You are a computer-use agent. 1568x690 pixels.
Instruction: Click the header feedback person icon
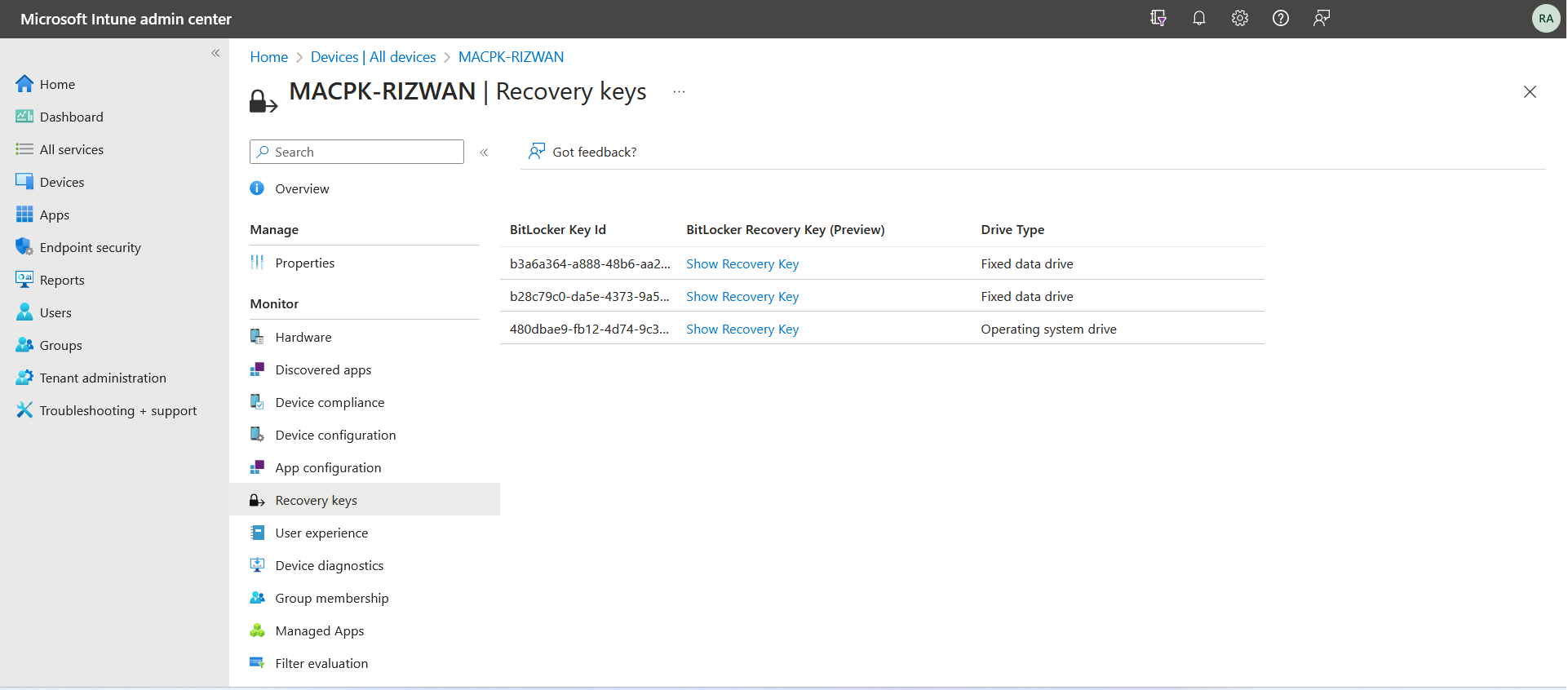click(1321, 18)
